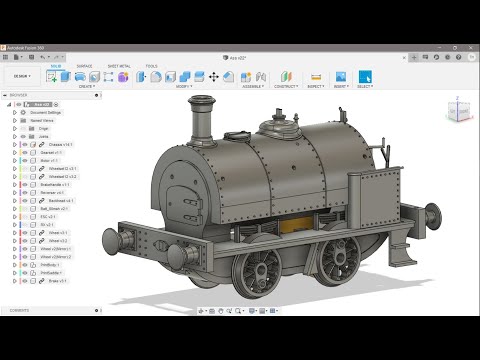Collapse the root assembly tree node
The image size is (480, 360).
point(9,105)
